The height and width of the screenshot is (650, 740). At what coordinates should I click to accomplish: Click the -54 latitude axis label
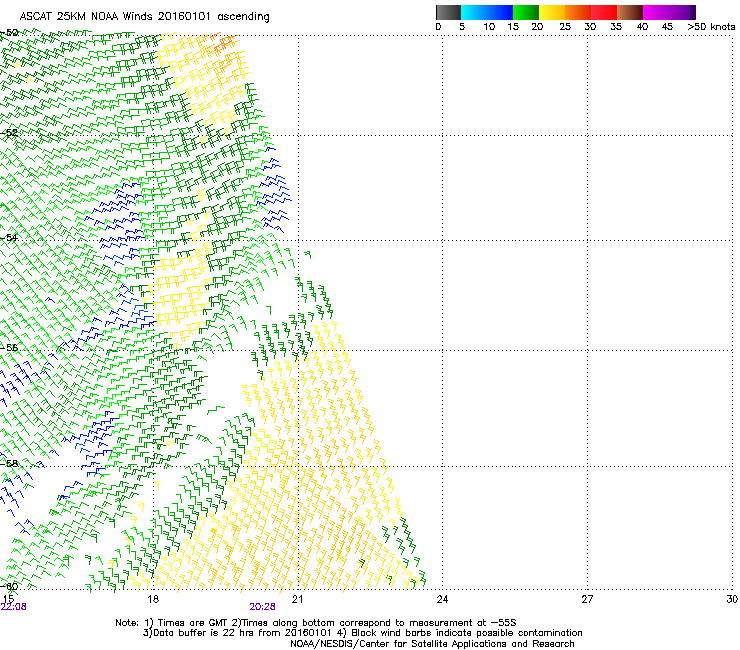(9, 237)
